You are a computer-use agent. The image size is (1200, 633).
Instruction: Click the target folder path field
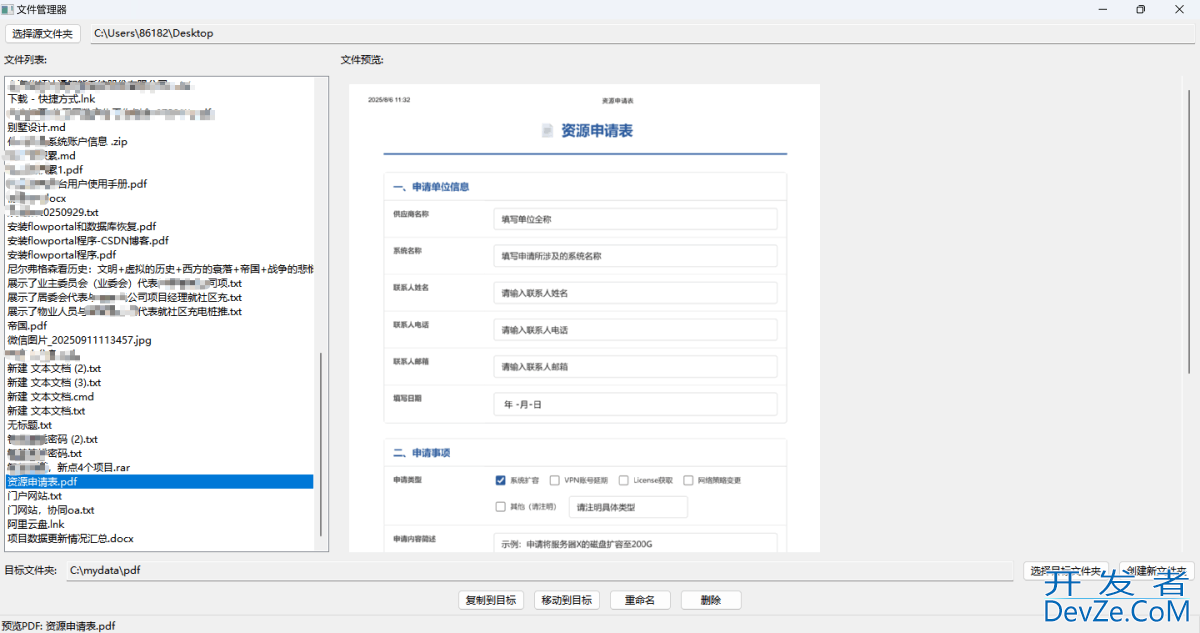tap(540, 571)
